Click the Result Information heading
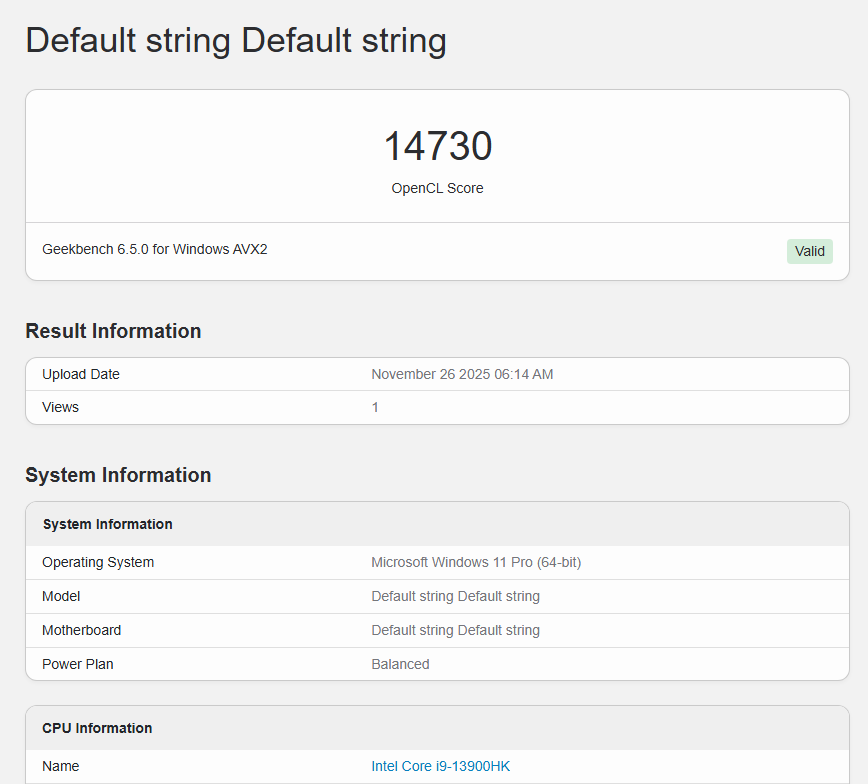Viewport: 868px width, 784px height. [x=113, y=331]
